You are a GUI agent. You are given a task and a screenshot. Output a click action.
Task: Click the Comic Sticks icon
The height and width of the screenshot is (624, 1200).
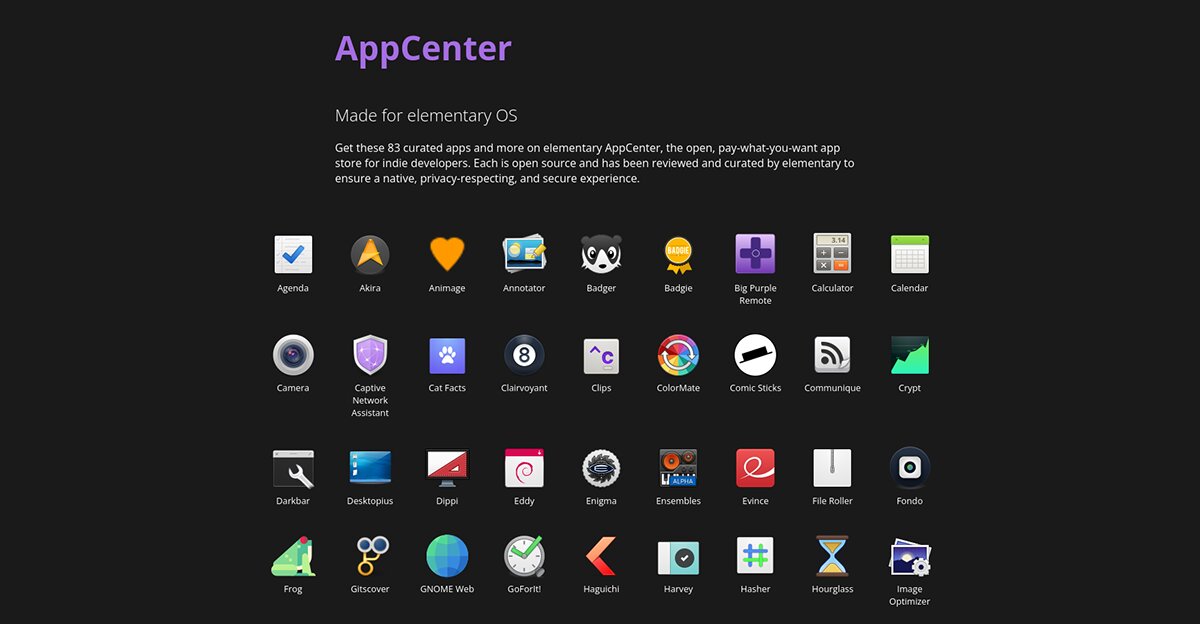755,355
